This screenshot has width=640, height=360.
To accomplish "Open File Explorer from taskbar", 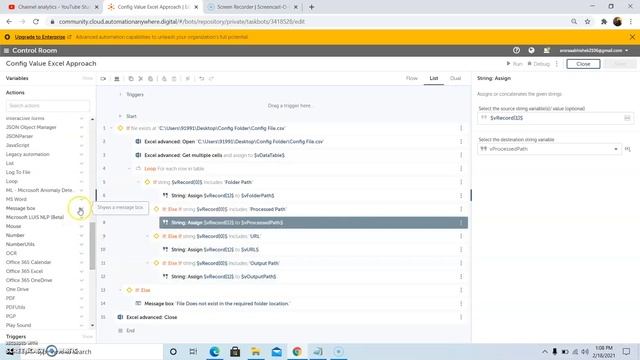I will tap(256, 351).
